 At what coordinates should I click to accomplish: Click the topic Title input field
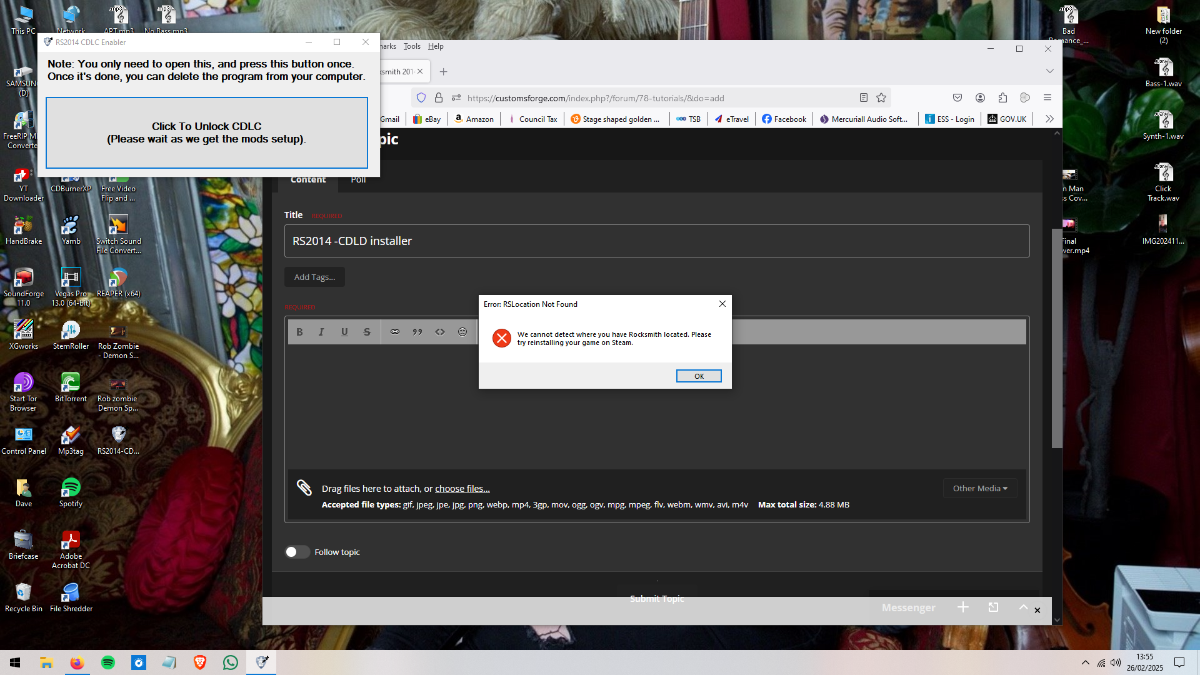(x=656, y=241)
